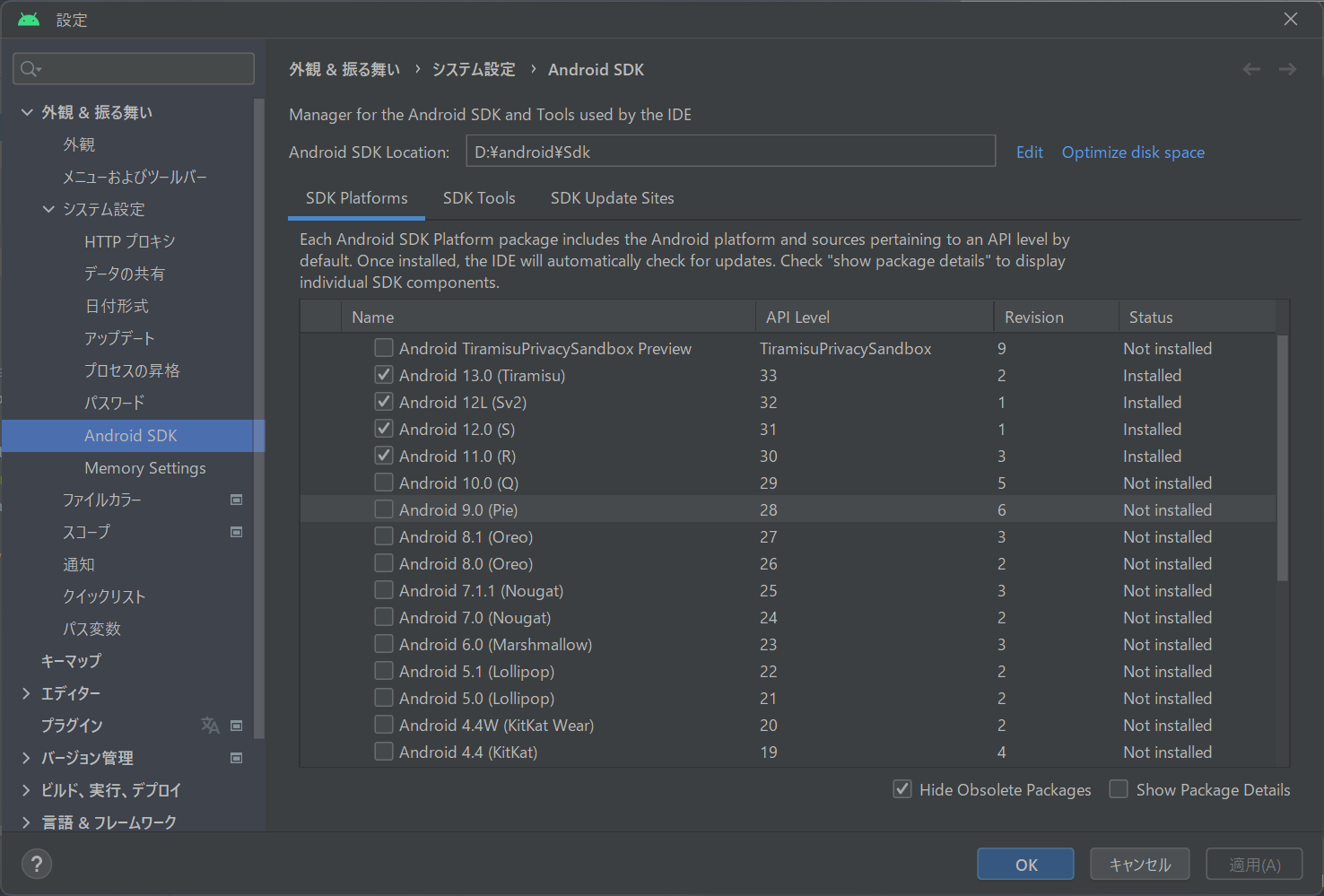The height and width of the screenshot is (896, 1324).
Task: Focus the settings search field
Action: click(x=134, y=69)
